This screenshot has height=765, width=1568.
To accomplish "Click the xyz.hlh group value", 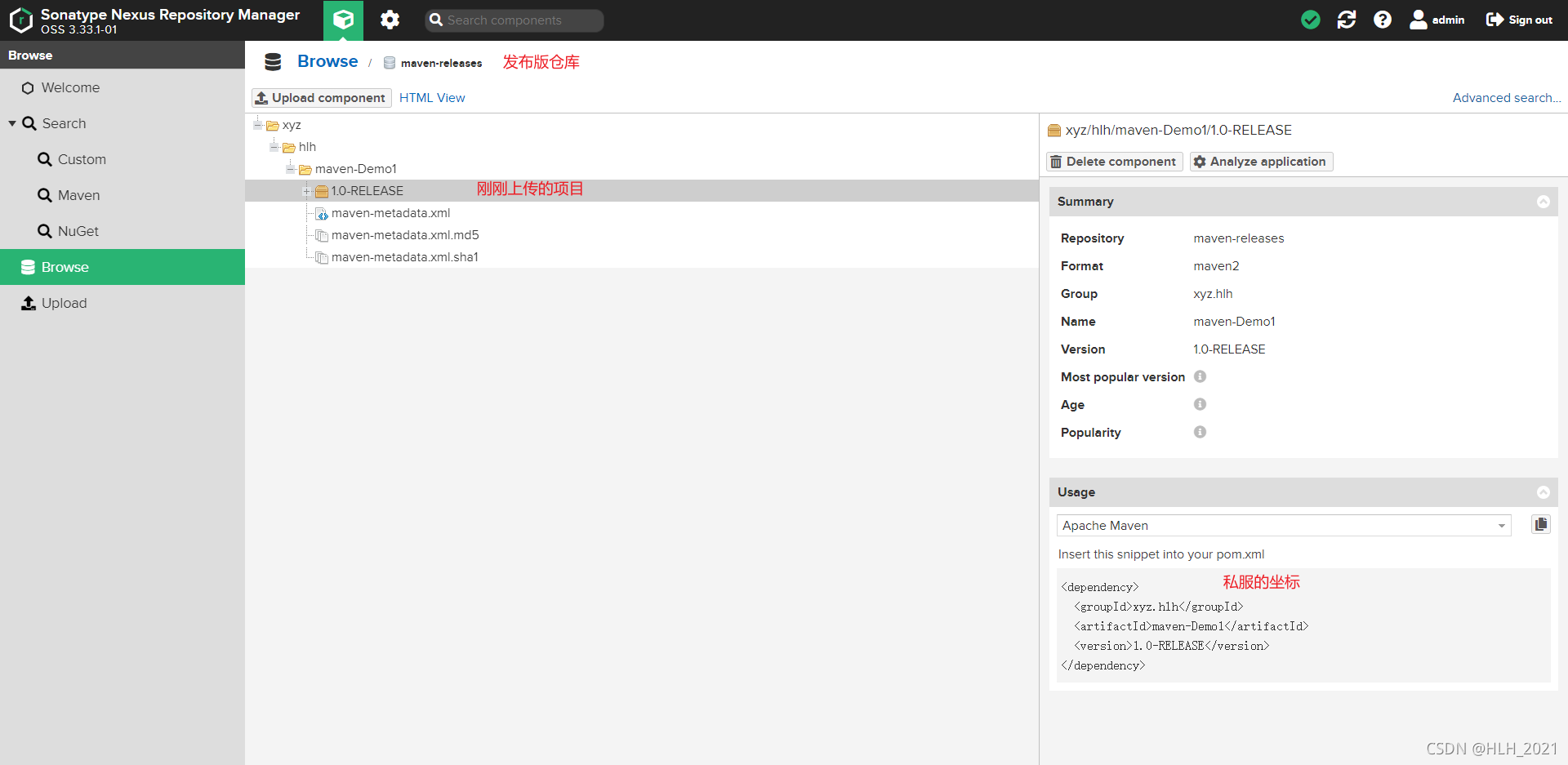I will point(1213,294).
